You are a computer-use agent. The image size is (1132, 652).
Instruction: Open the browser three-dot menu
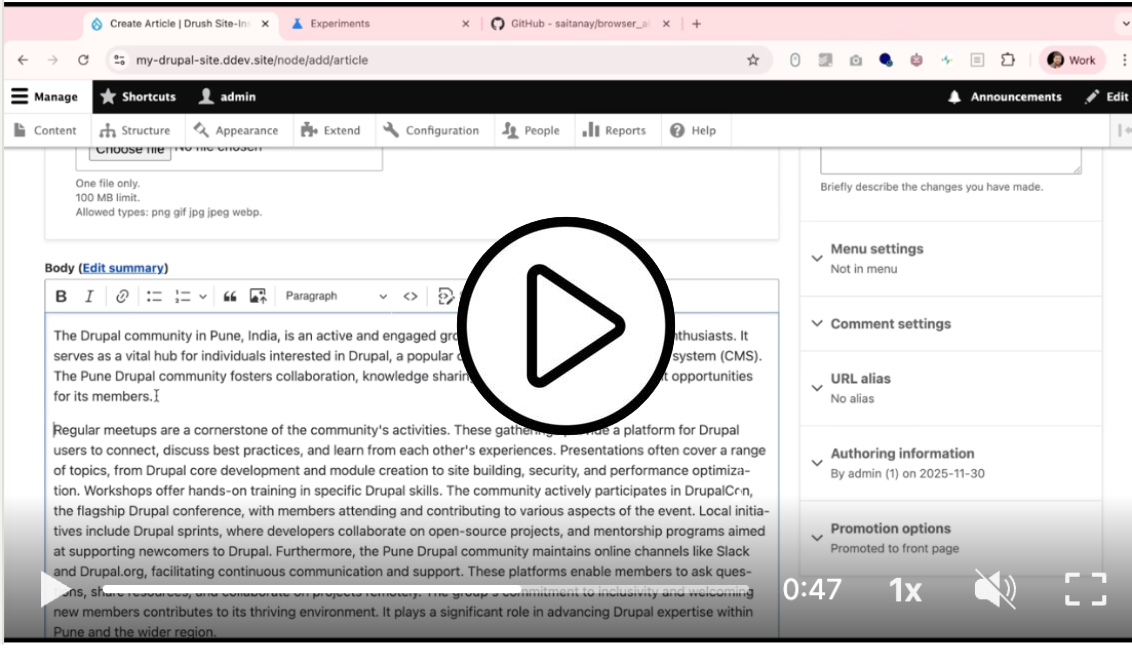1123,60
